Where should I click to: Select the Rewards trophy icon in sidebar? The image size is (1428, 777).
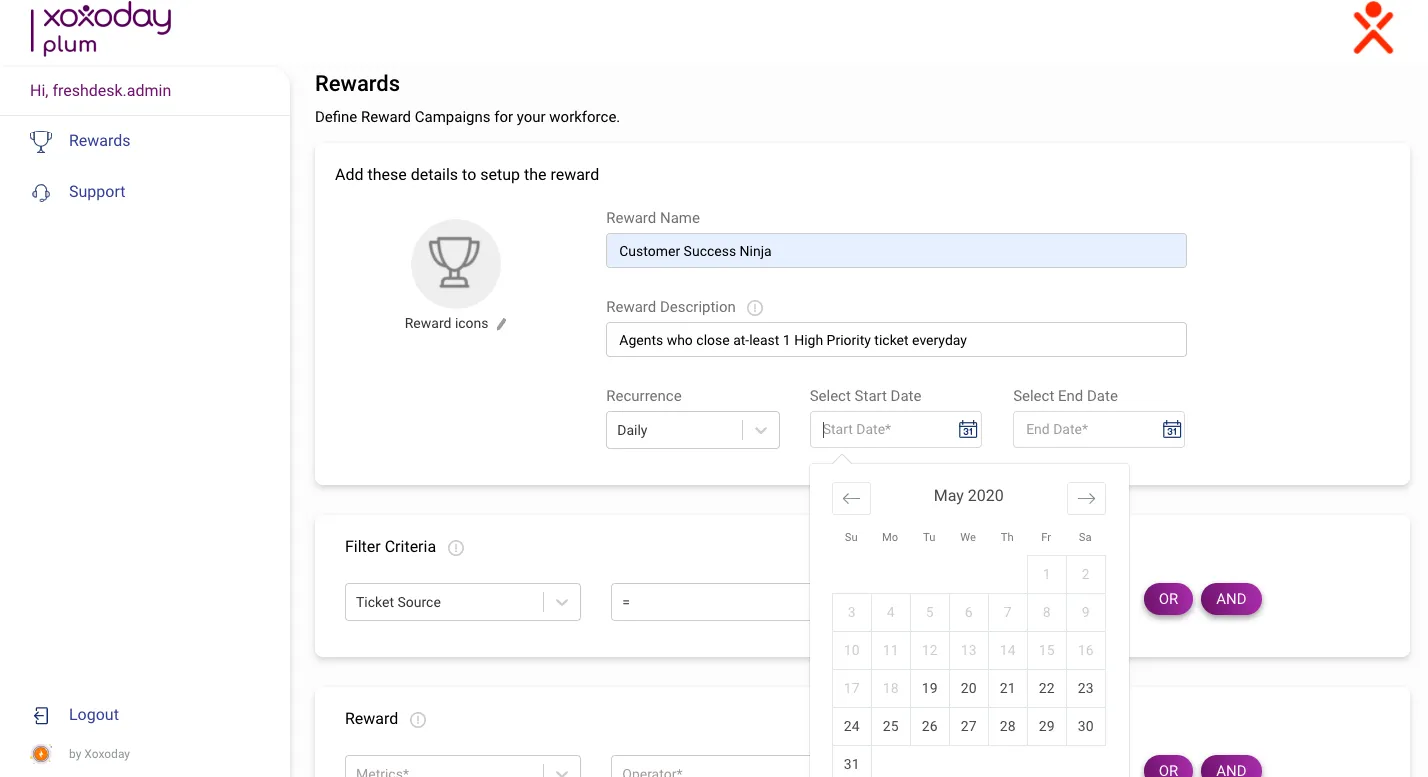point(40,141)
